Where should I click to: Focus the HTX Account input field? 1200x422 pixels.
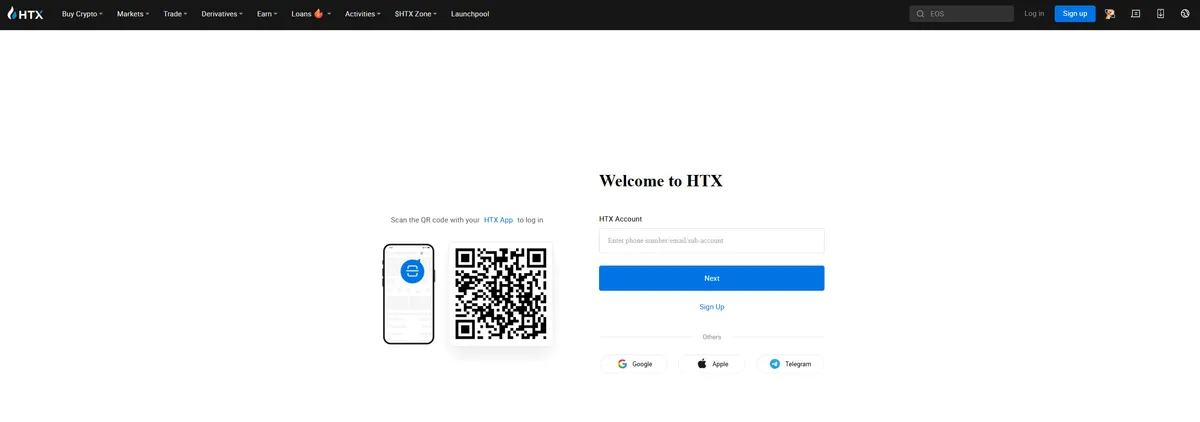point(711,241)
